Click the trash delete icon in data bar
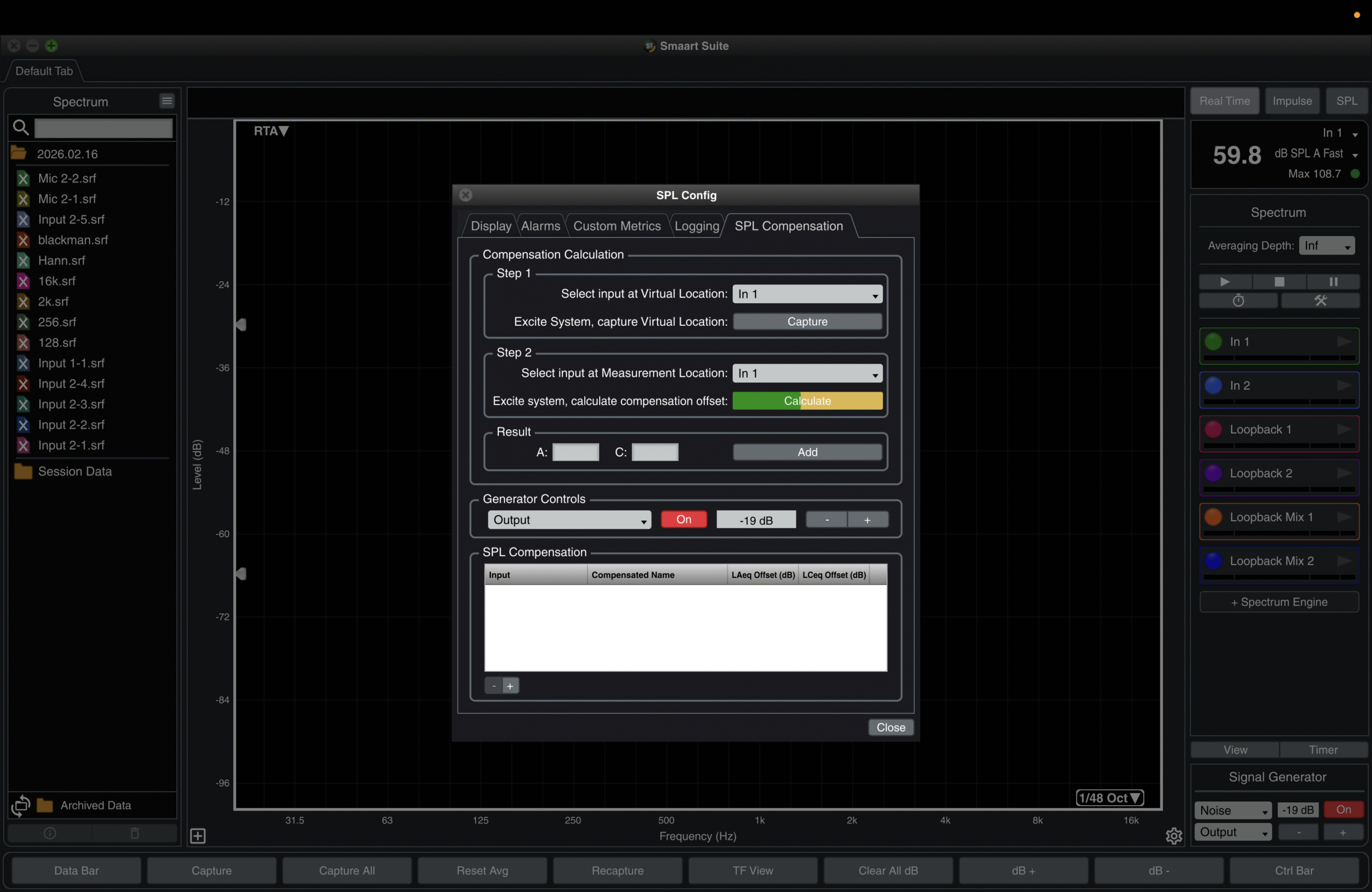 point(135,833)
